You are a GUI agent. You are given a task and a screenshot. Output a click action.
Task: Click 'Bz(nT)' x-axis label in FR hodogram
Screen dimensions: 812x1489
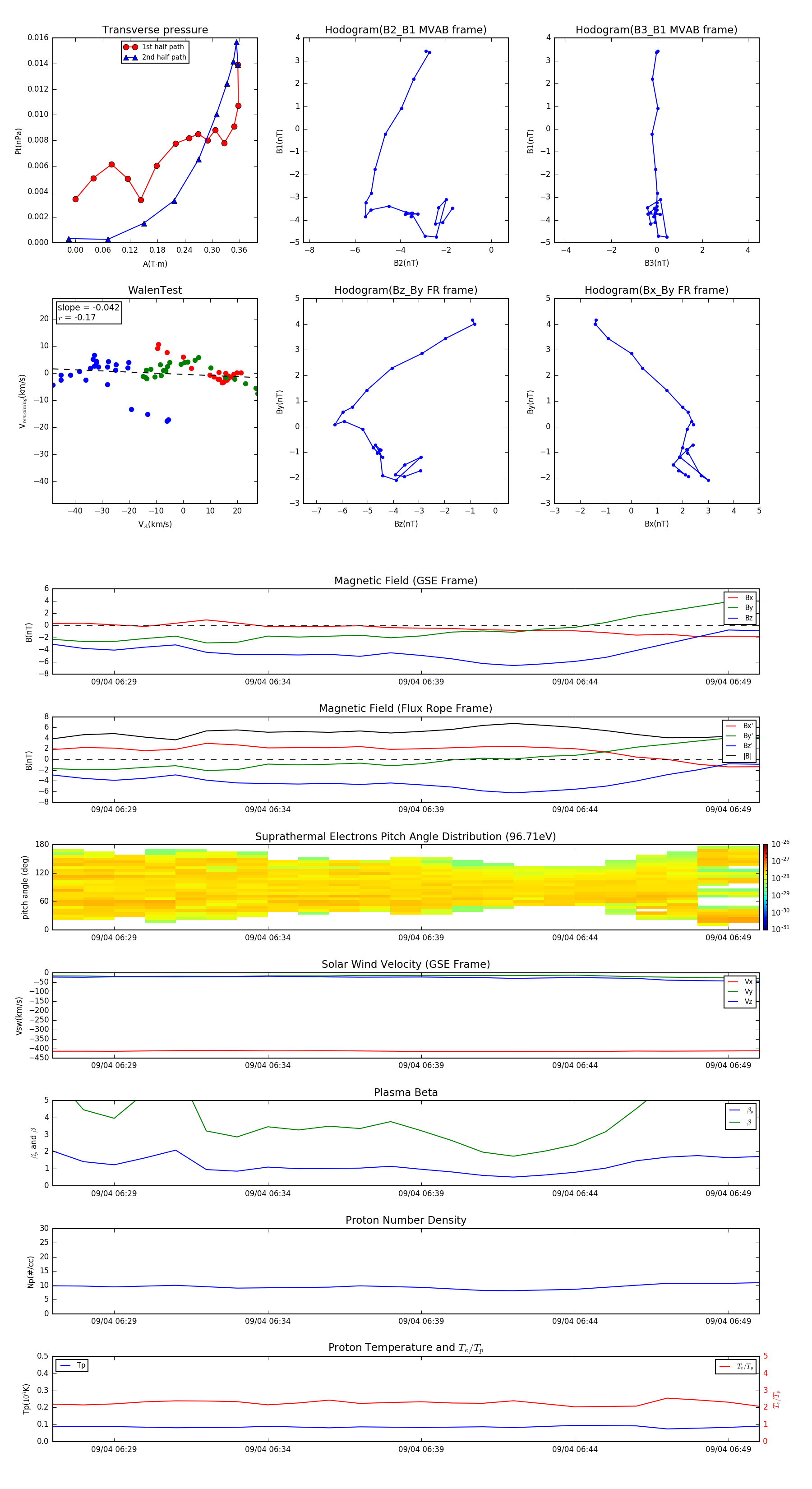(406, 524)
